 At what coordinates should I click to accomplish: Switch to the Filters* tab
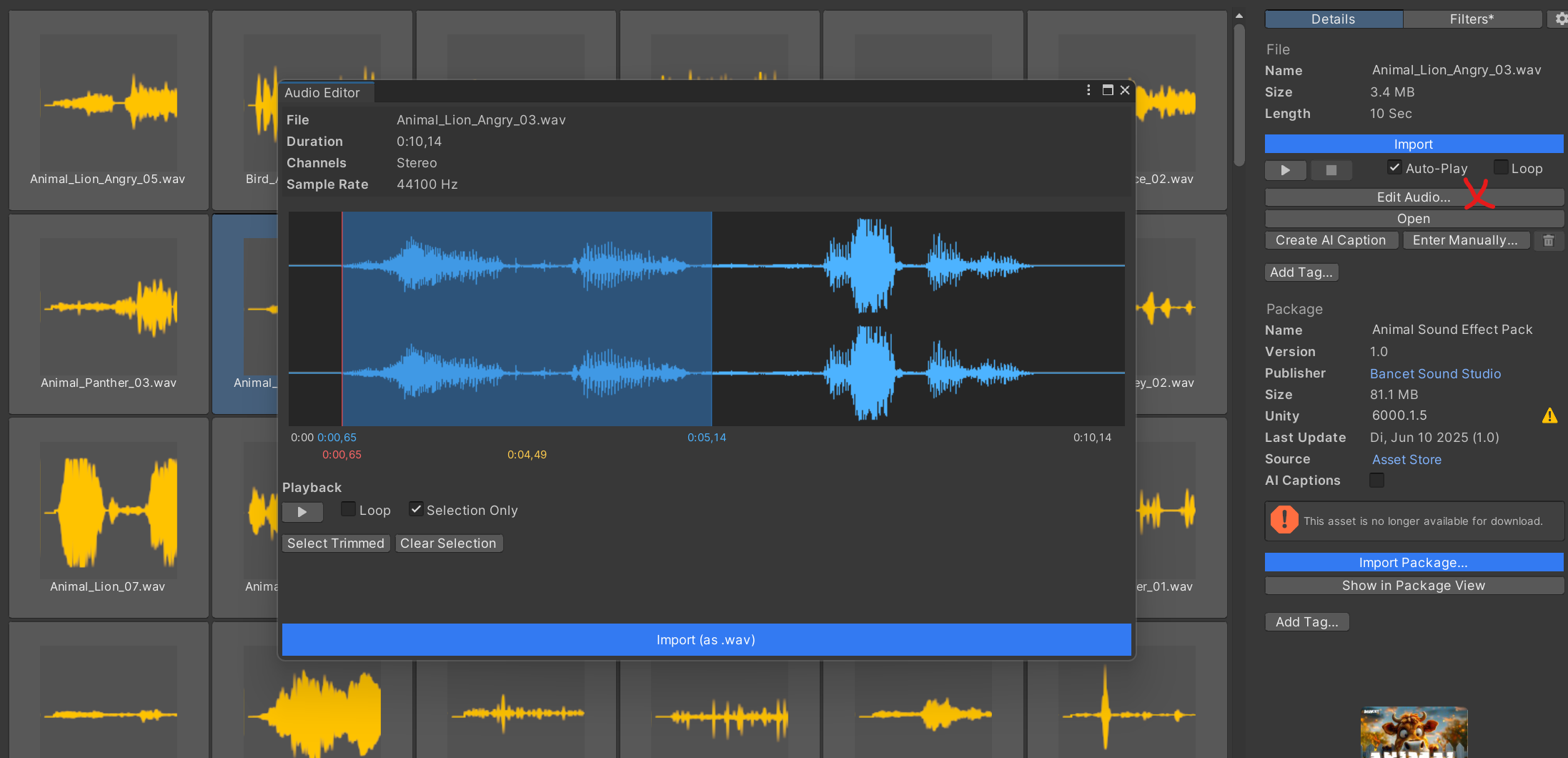click(1472, 19)
